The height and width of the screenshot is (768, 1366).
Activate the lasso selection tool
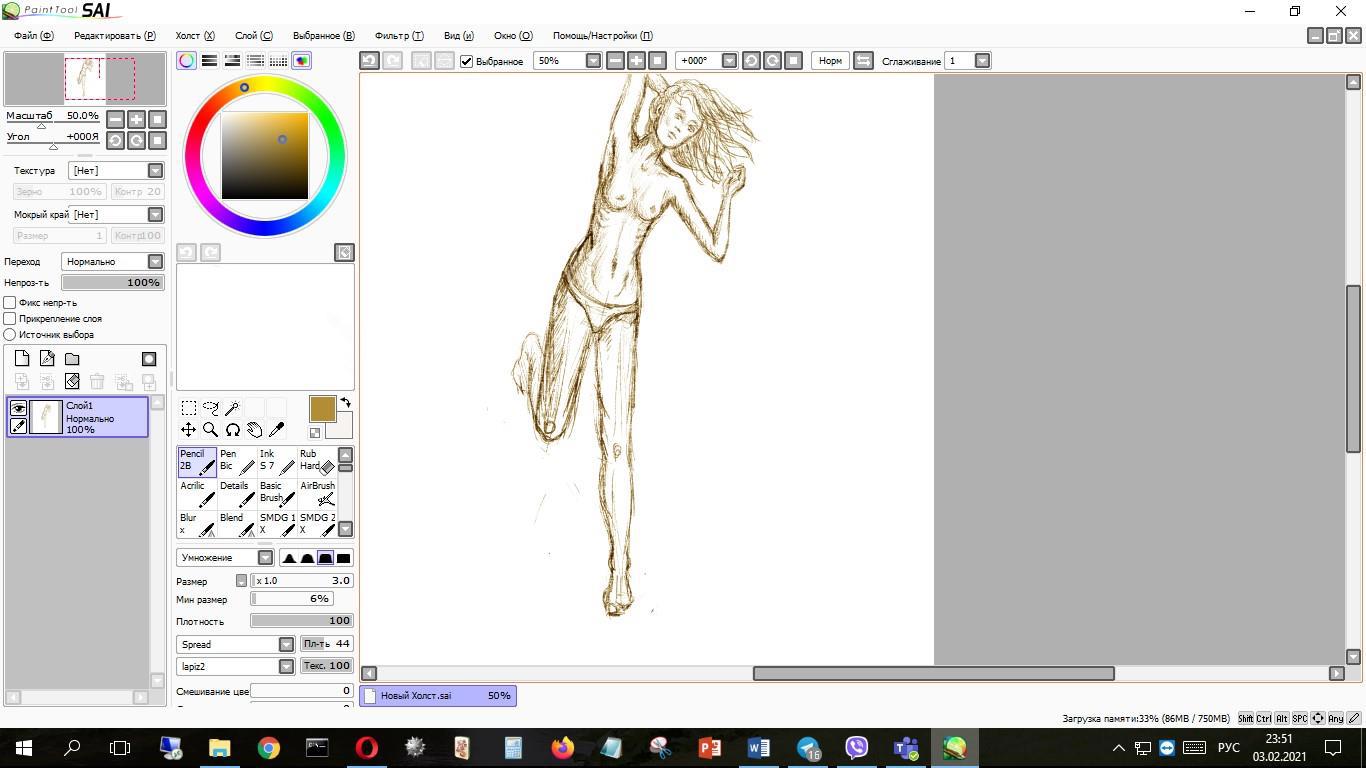tap(210, 408)
